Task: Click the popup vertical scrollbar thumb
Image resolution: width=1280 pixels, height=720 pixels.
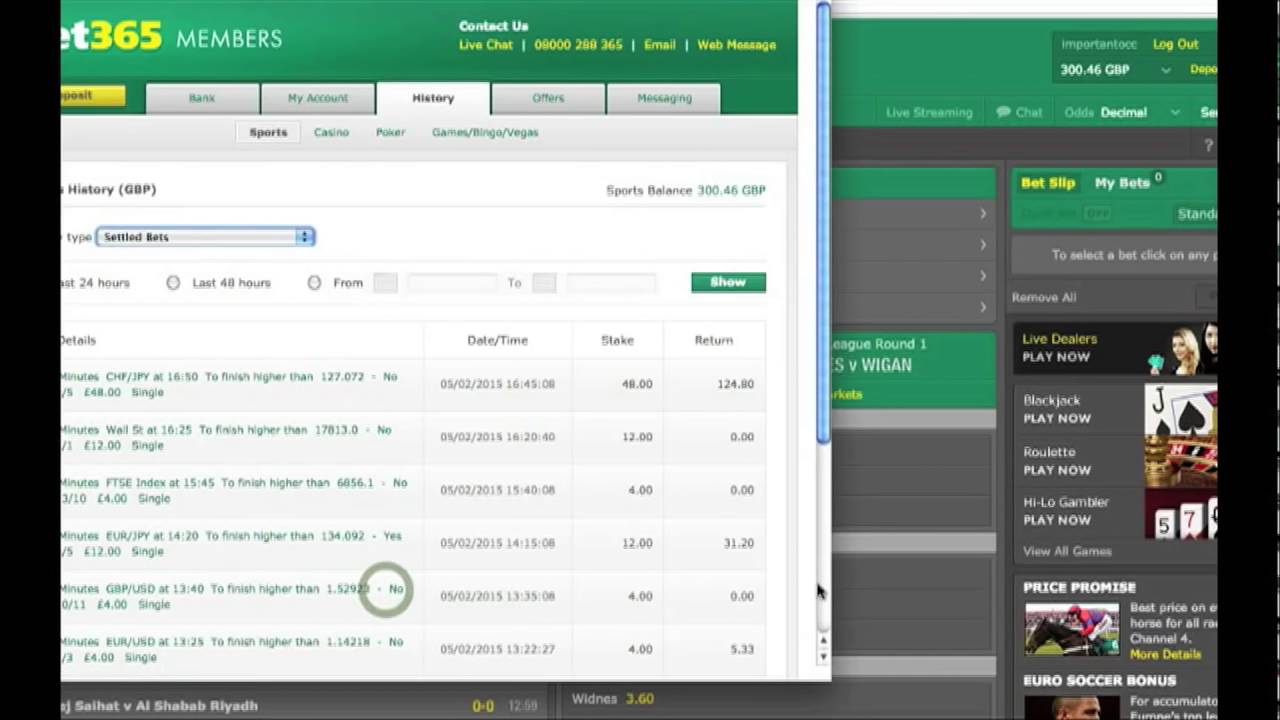Action: (x=823, y=223)
